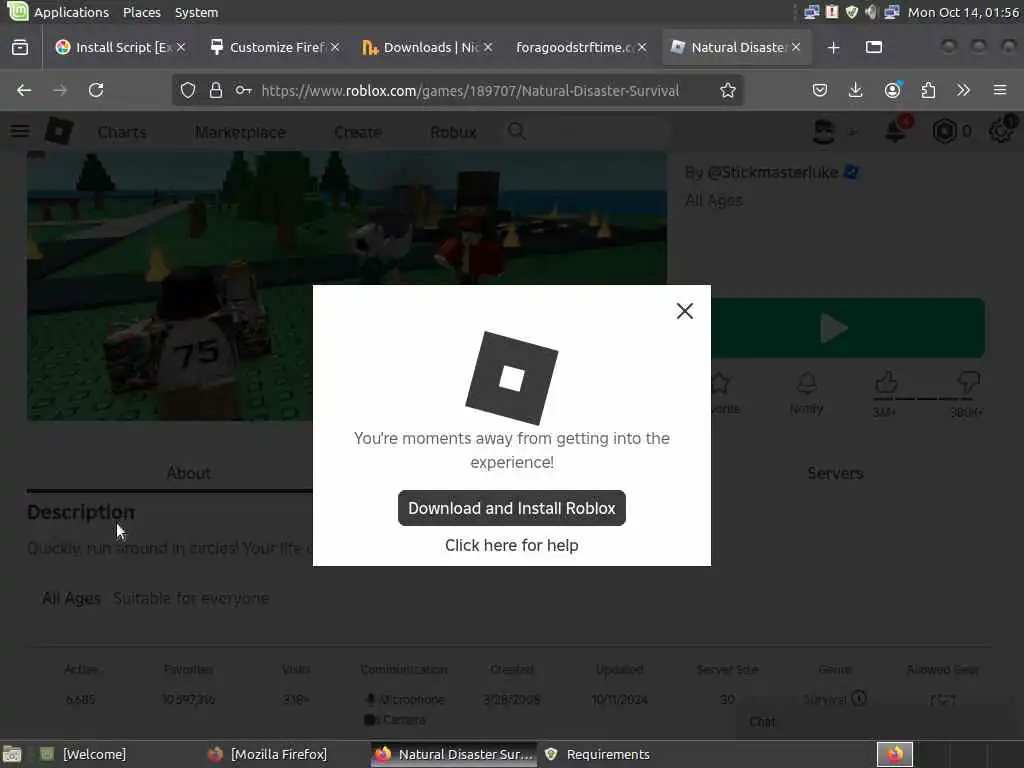Open the extensions puzzle icon
The width and height of the screenshot is (1024, 768).
coord(928,90)
